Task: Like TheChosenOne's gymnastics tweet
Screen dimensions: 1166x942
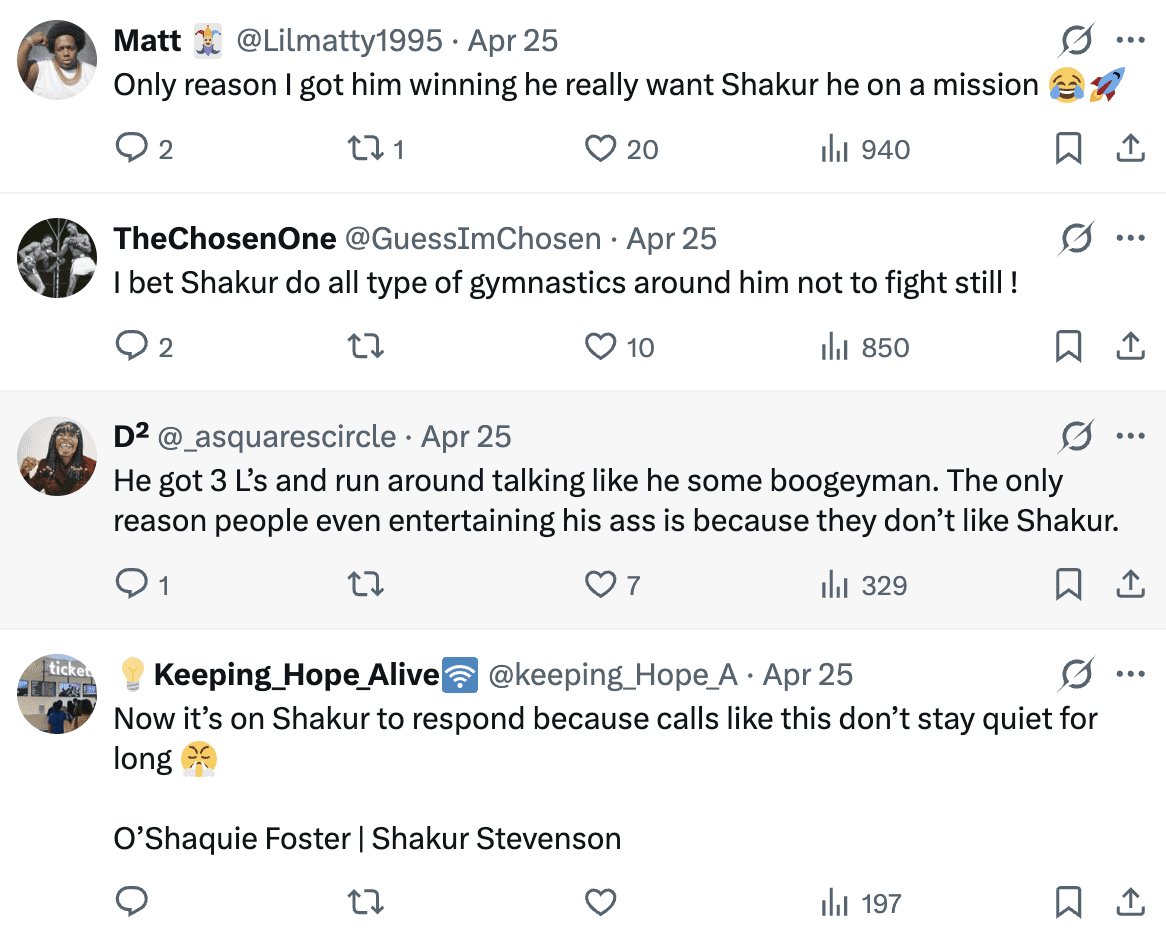Action: pyautogui.click(x=600, y=347)
